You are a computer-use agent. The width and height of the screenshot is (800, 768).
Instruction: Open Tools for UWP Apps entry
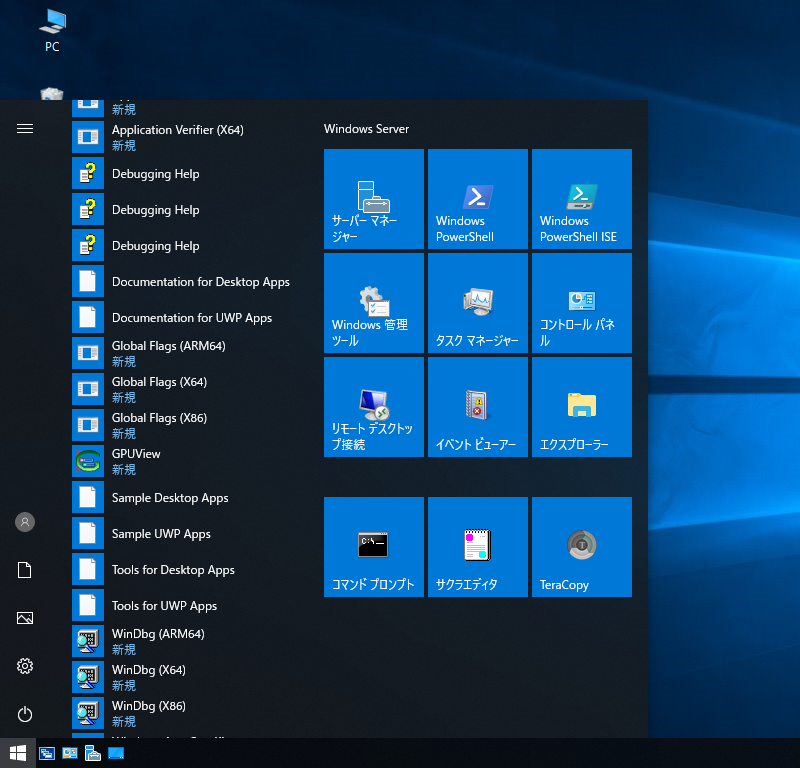189,605
